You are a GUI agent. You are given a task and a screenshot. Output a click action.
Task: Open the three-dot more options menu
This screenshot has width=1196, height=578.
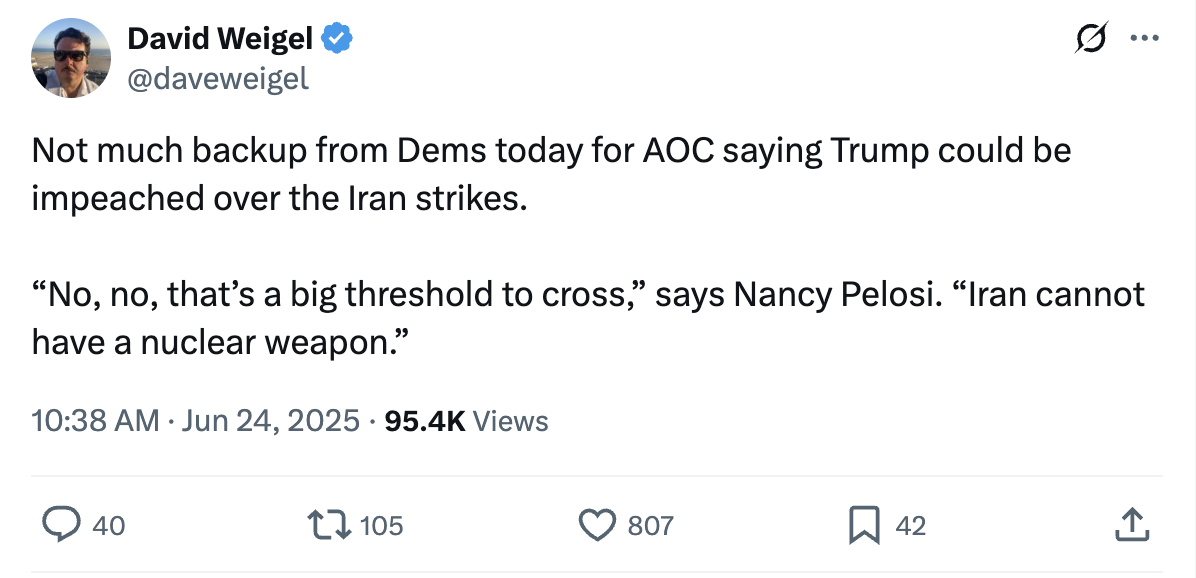[x=1143, y=40]
